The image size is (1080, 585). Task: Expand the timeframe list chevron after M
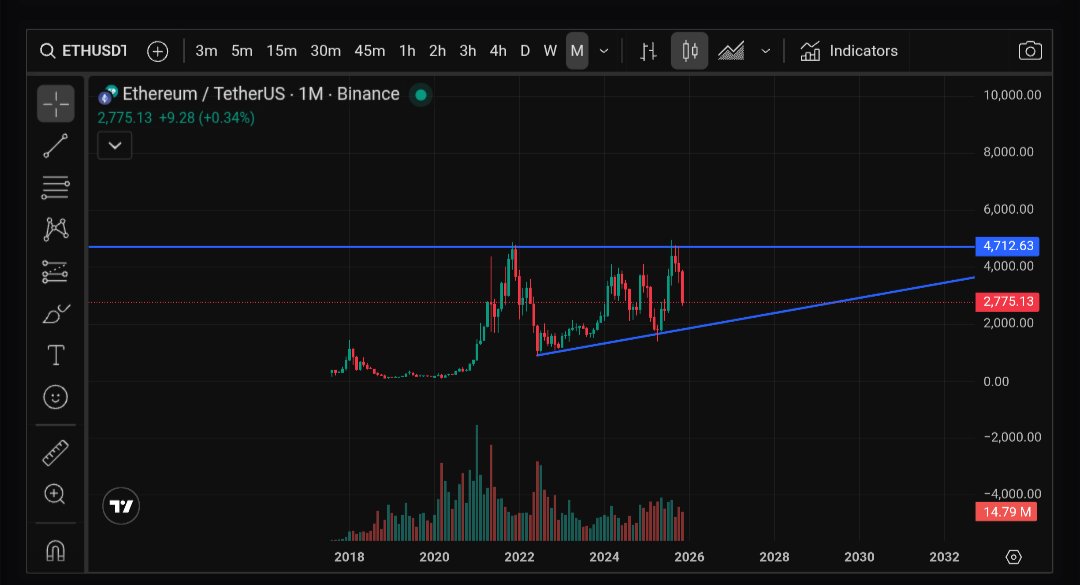point(604,51)
